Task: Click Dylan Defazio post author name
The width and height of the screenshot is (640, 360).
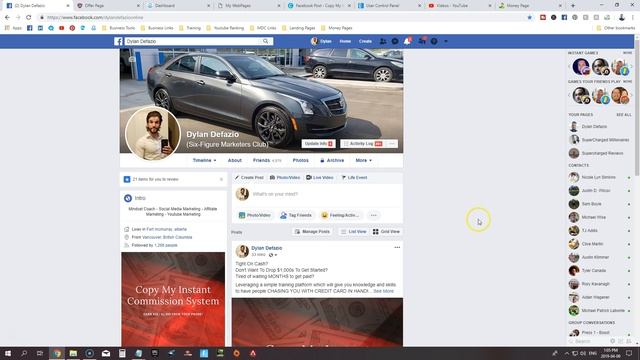Action: pos(267,248)
